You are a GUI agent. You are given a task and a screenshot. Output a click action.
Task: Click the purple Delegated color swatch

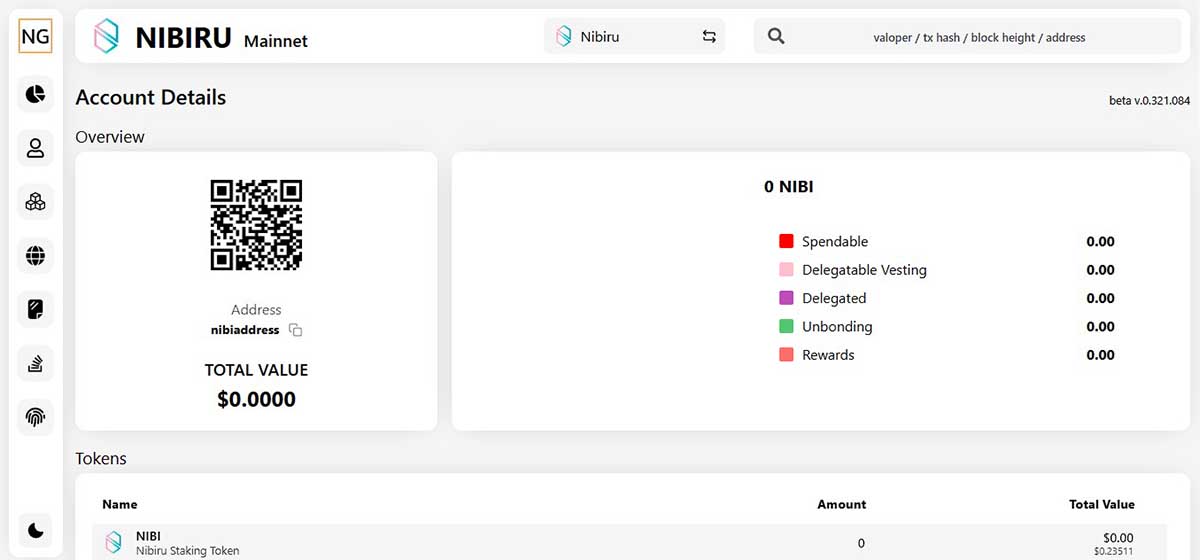[786, 298]
